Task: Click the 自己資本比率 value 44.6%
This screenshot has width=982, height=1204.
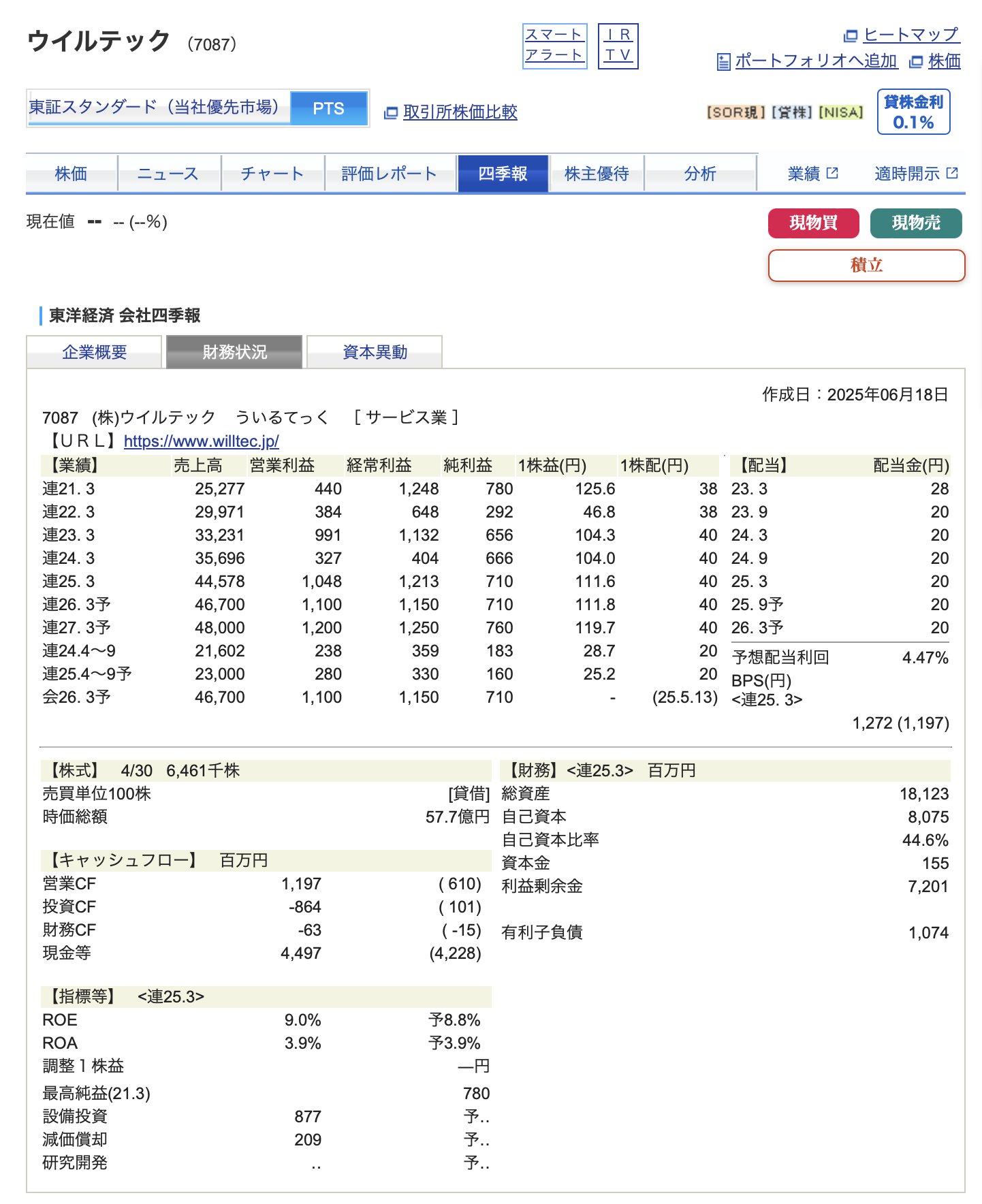Action: (925, 840)
